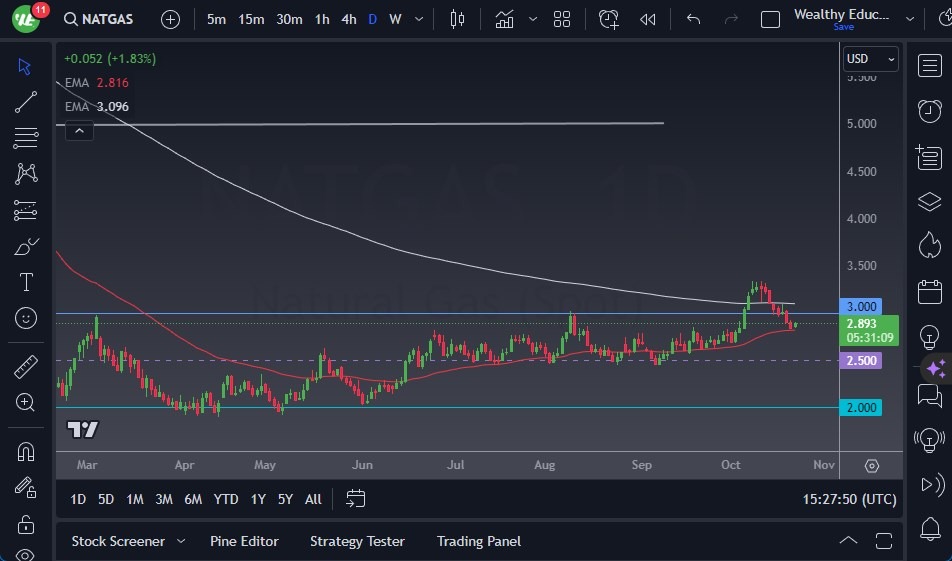This screenshot has width=952, height=561.
Task: Toggle fullscreen mode square icon
Action: click(x=770, y=19)
